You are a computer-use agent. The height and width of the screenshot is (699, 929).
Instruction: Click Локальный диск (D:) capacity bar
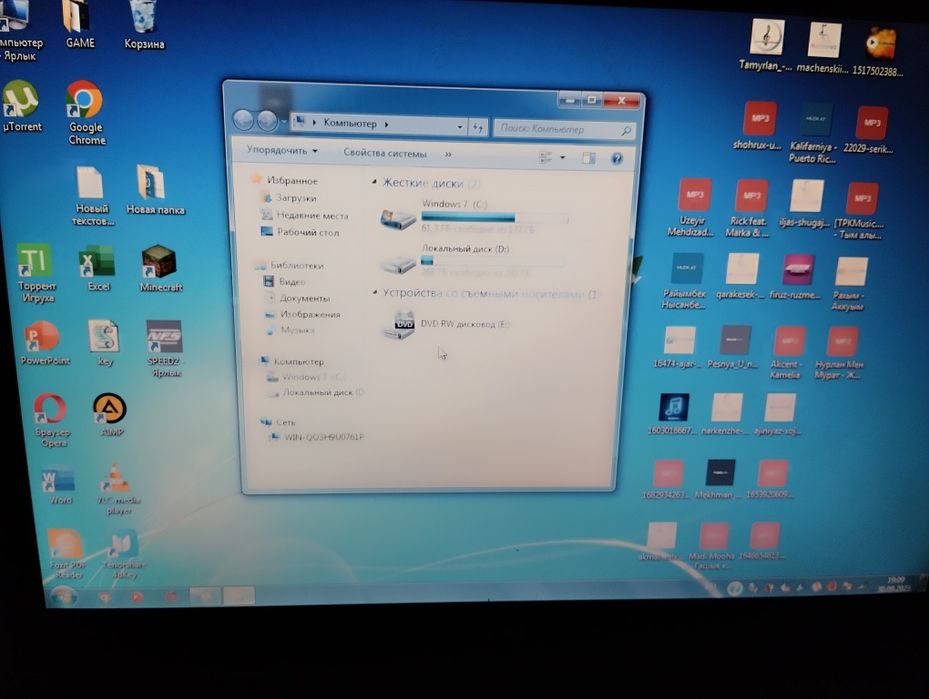493,261
